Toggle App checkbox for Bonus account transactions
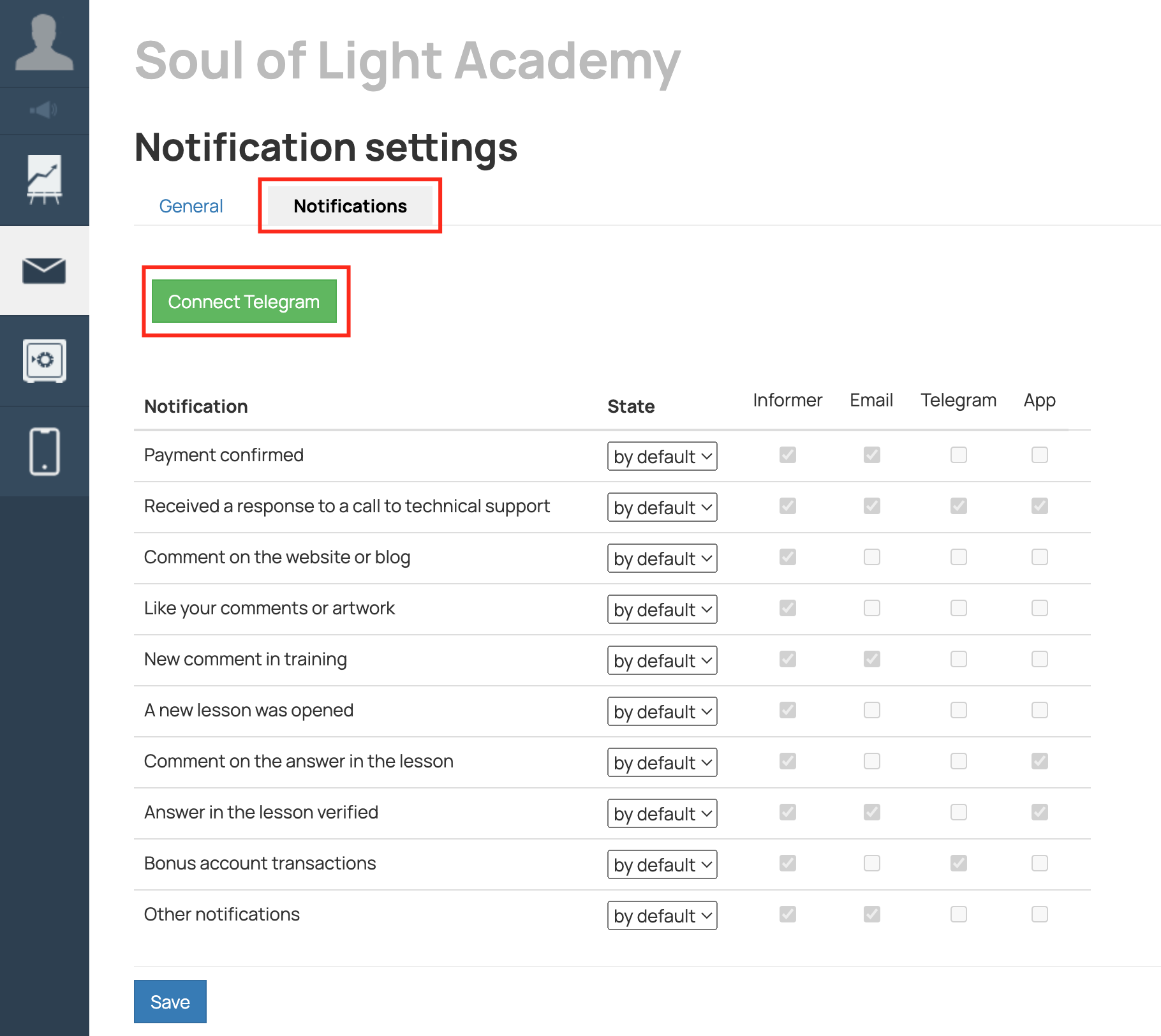This screenshot has height=1036, width=1161. tap(1039, 863)
